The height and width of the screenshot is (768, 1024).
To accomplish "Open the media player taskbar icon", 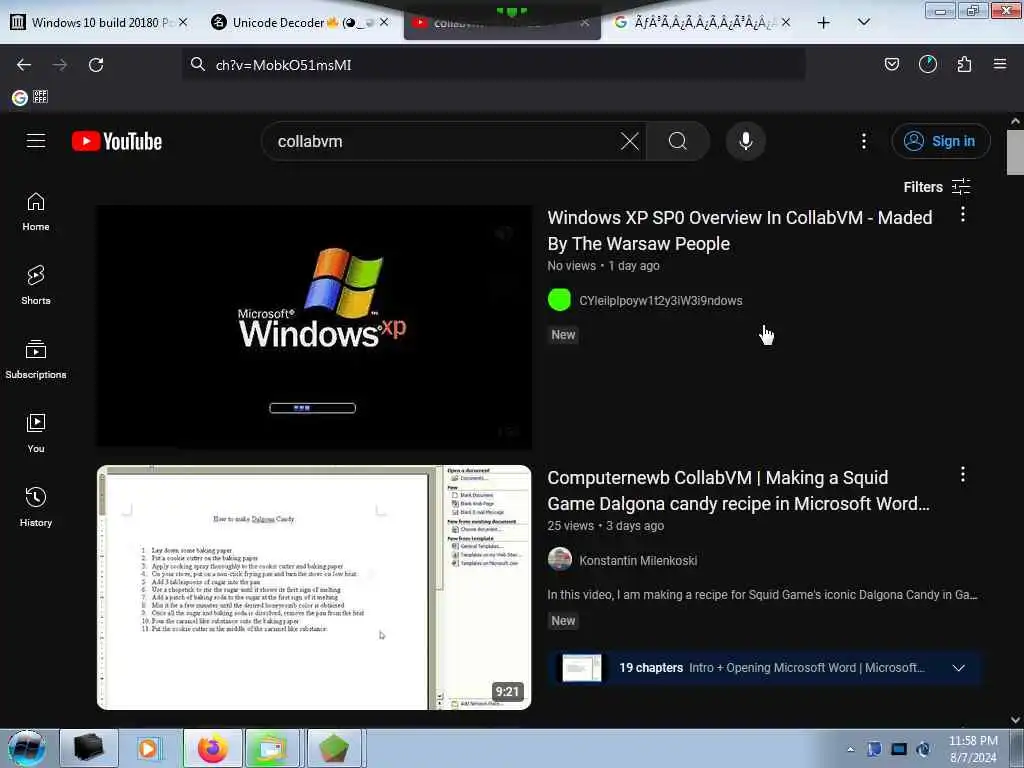I will 148,748.
